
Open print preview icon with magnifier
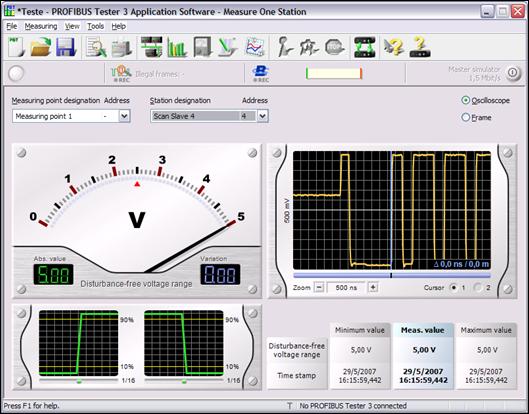click(x=96, y=47)
